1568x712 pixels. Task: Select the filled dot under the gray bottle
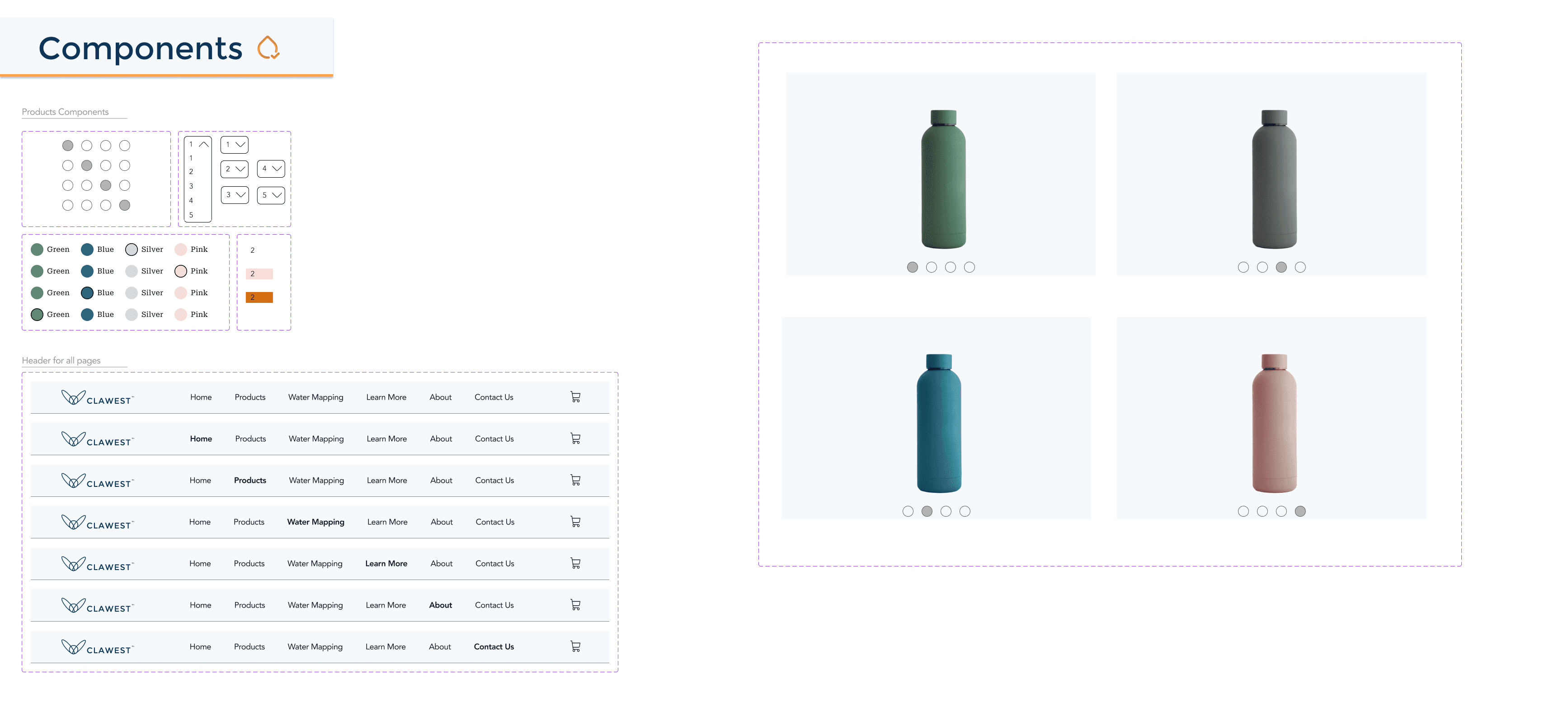(x=1281, y=267)
